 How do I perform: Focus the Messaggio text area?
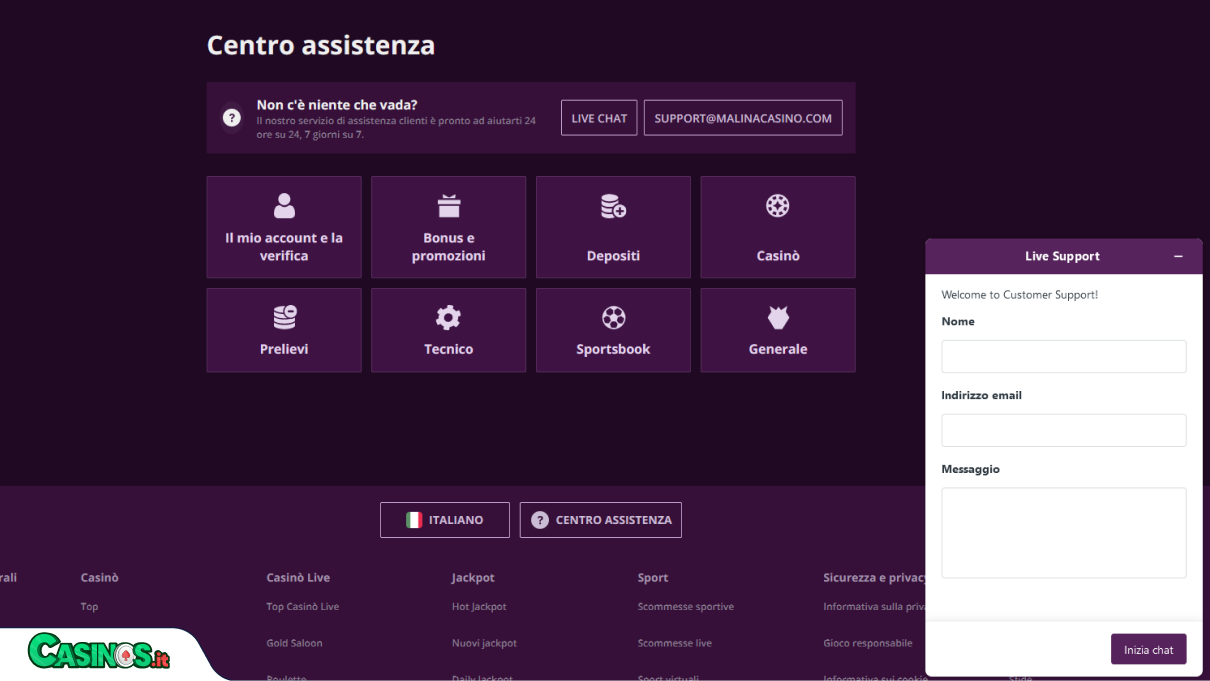click(x=1064, y=533)
